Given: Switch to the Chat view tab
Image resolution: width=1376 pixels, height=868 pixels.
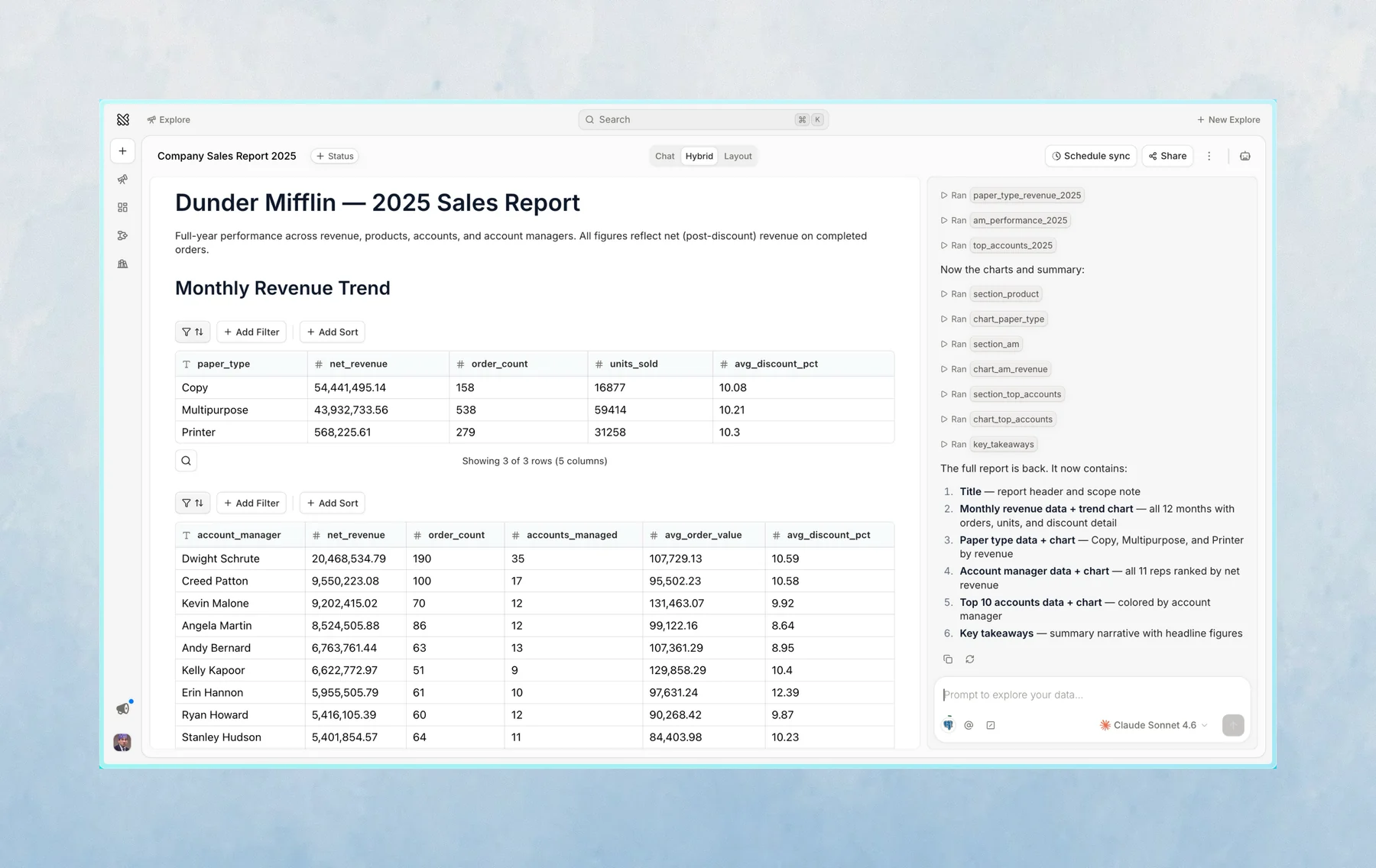Looking at the screenshot, I should (664, 156).
